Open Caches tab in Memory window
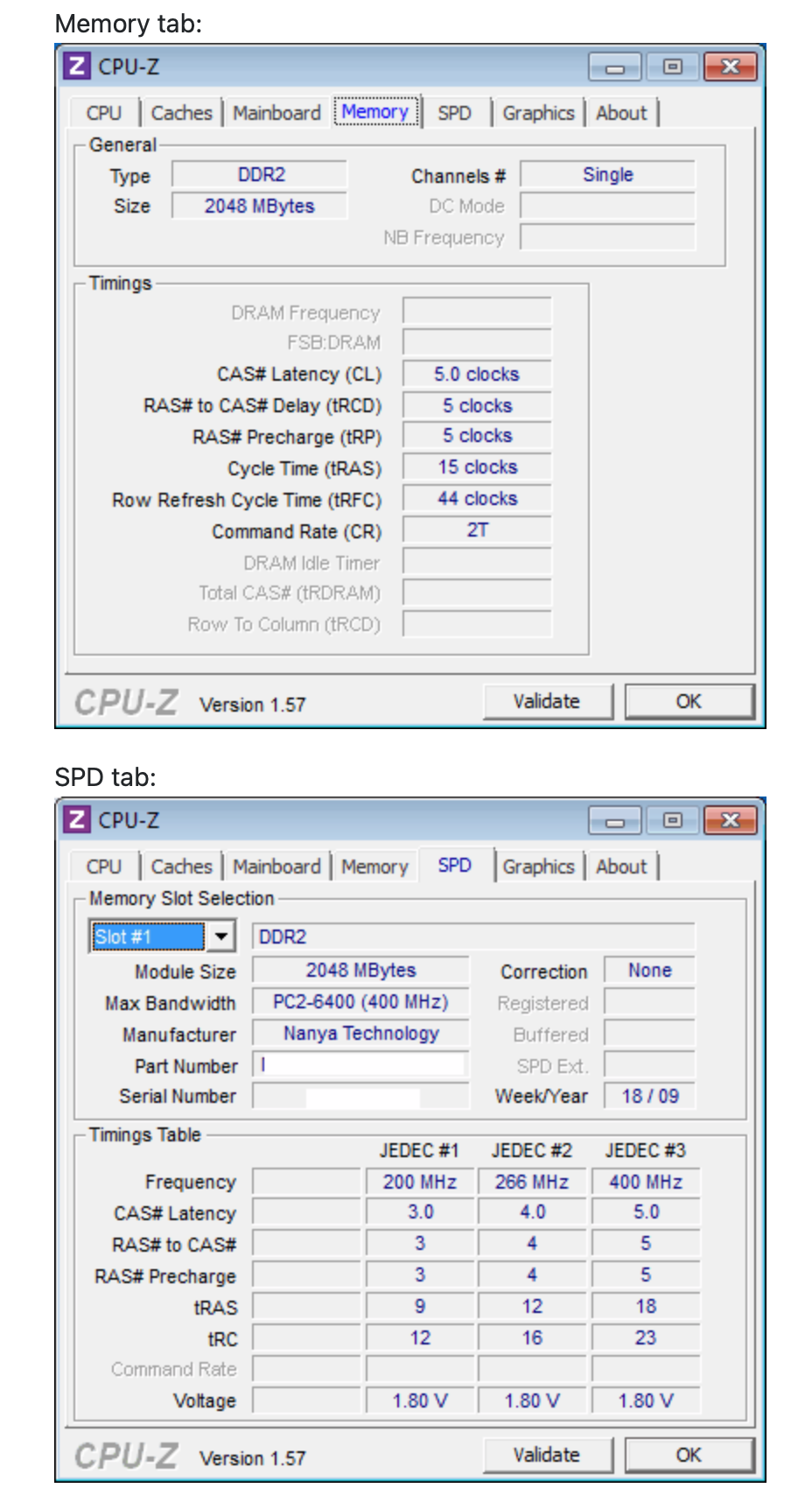The width and height of the screenshot is (812, 1509). pos(181,113)
